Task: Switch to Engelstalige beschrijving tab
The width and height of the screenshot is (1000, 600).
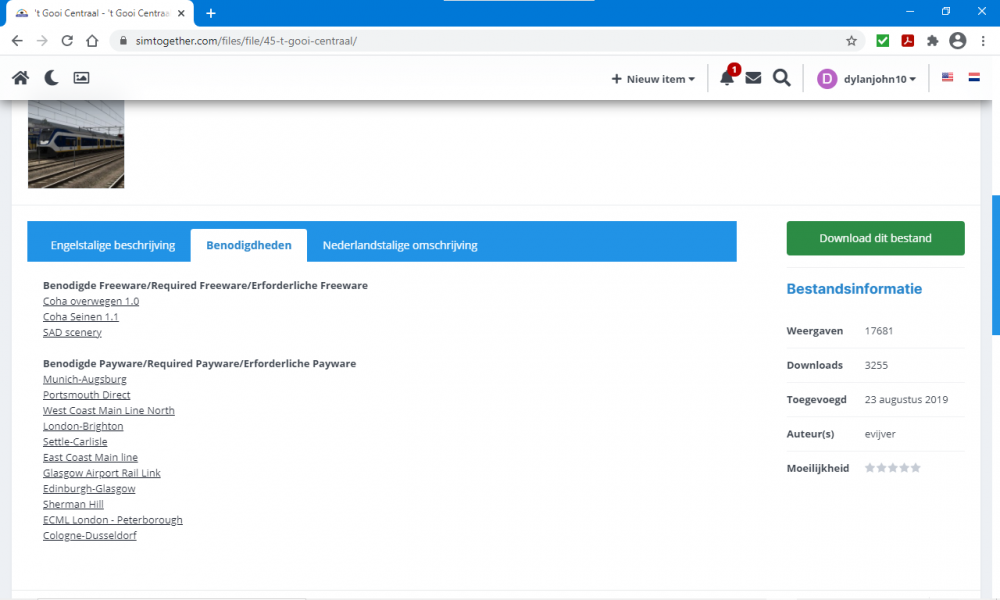Action: click(x=113, y=245)
